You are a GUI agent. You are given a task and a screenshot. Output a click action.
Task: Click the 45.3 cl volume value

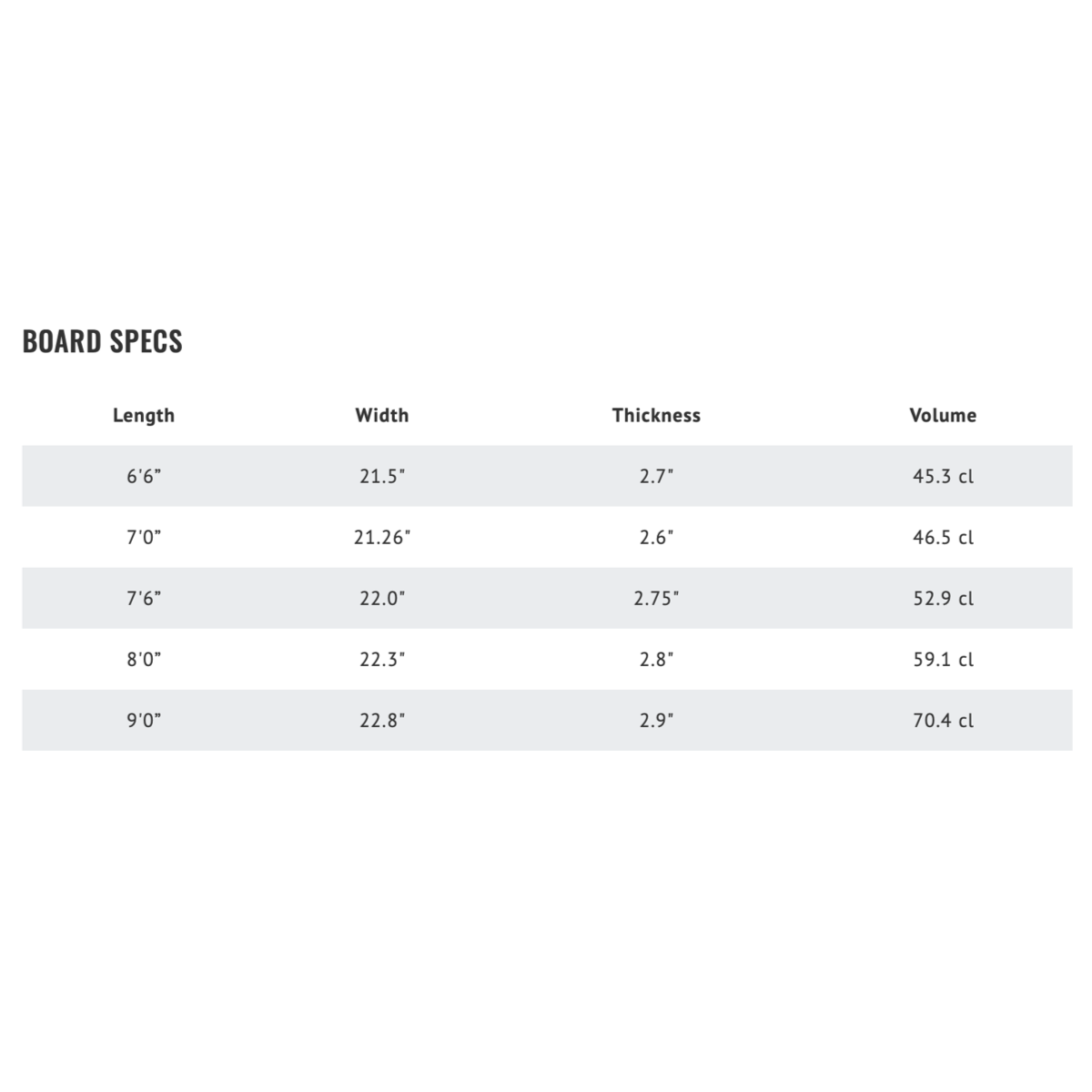[x=943, y=477]
